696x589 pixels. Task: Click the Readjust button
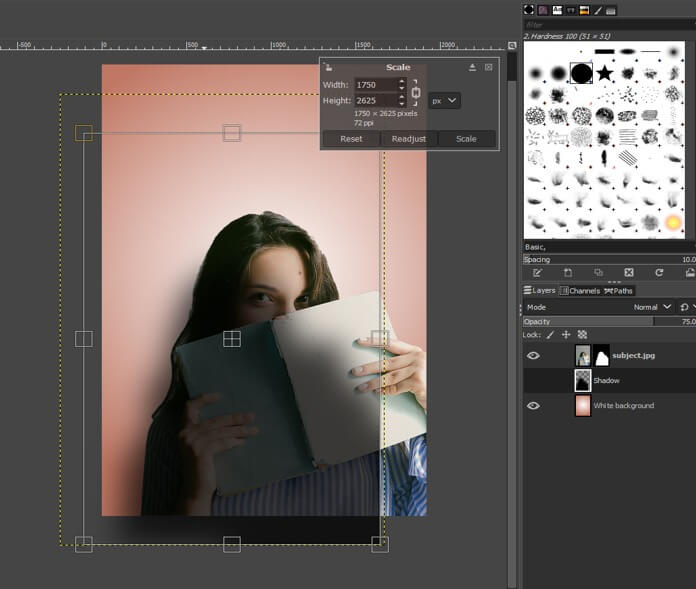coord(409,139)
